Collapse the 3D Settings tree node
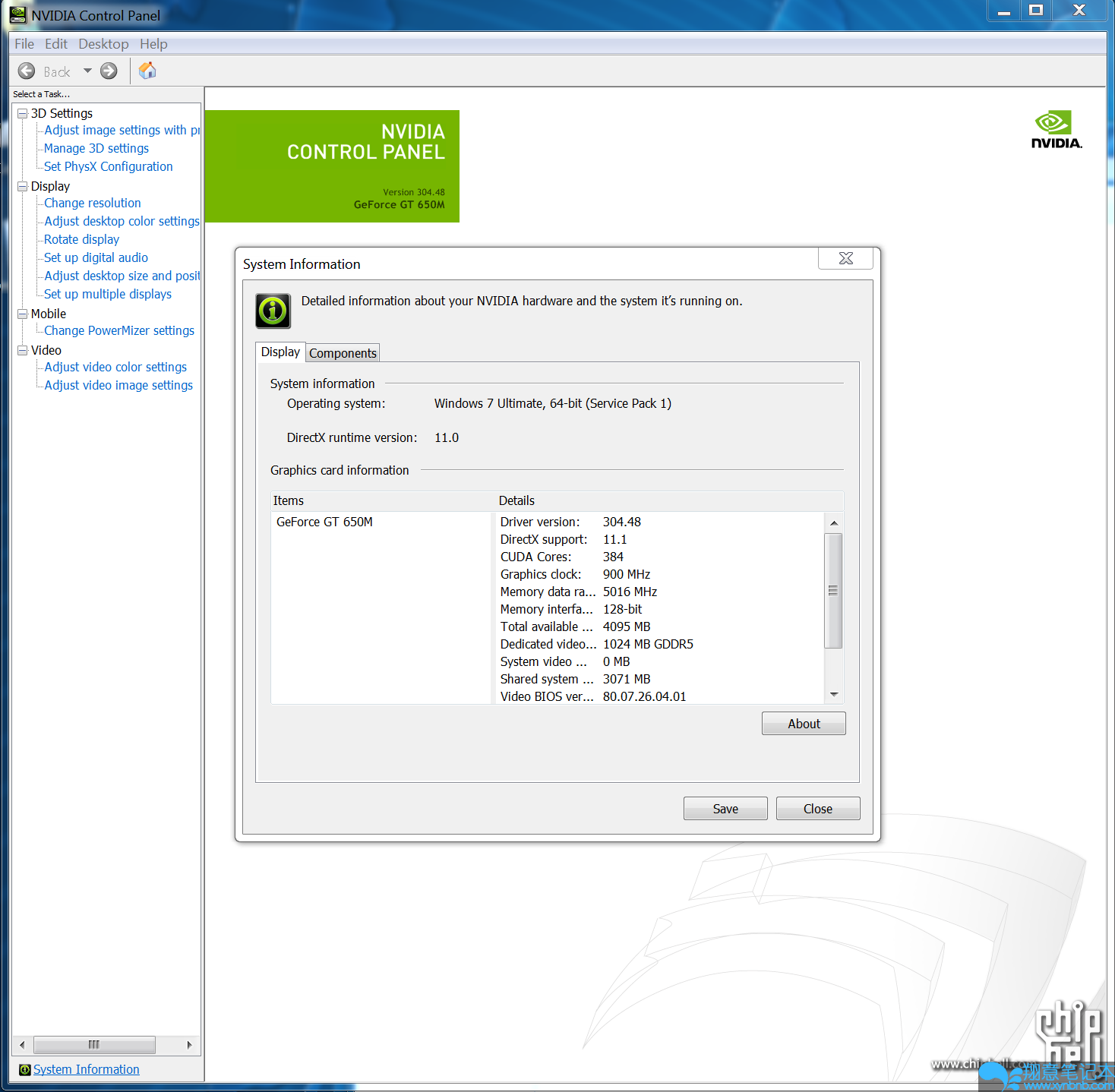 point(22,114)
